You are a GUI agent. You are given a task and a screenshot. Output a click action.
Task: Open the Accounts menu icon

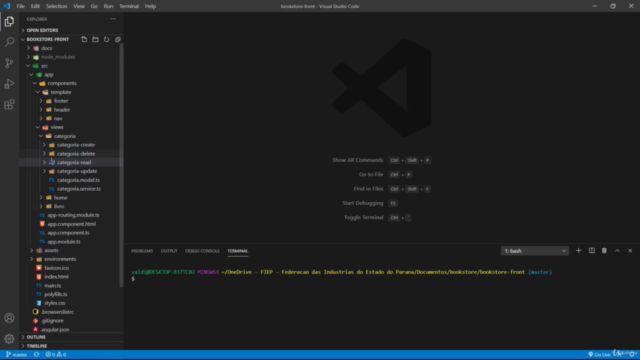click(9, 318)
